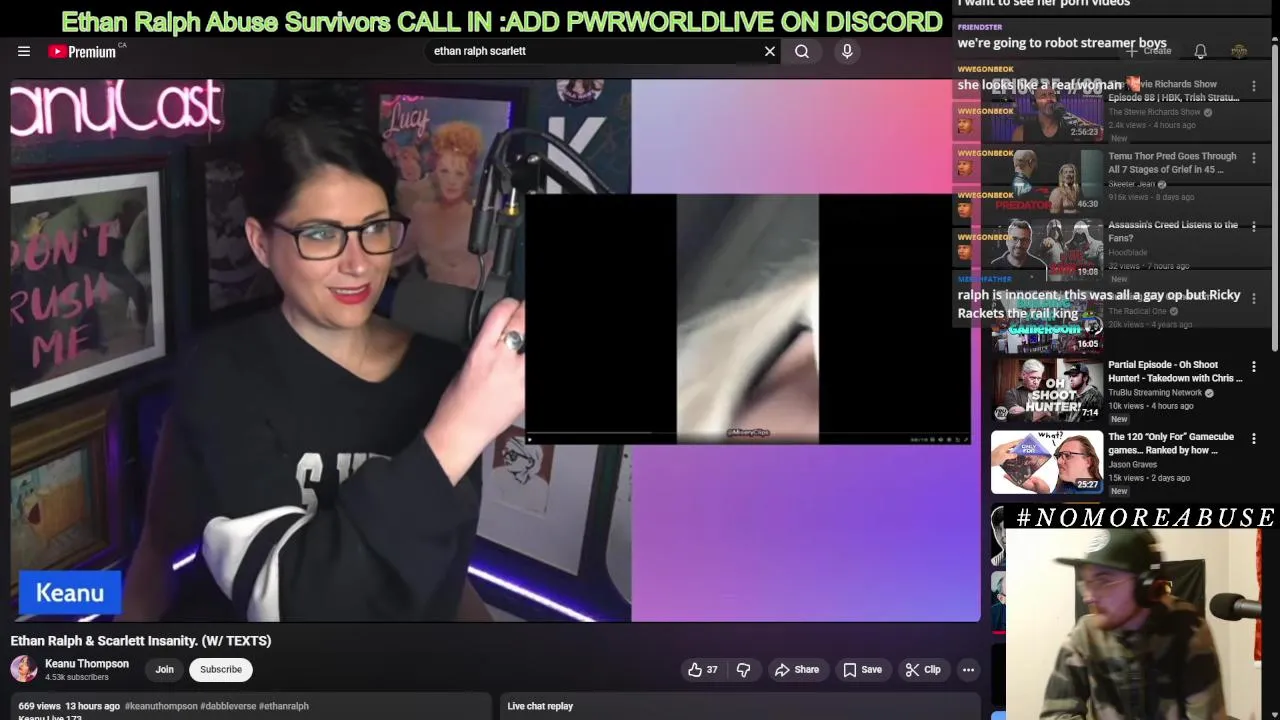Open options menu for Temu Thor video
Image resolution: width=1280 pixels, height=720 pixels.
click(1254, 158)
